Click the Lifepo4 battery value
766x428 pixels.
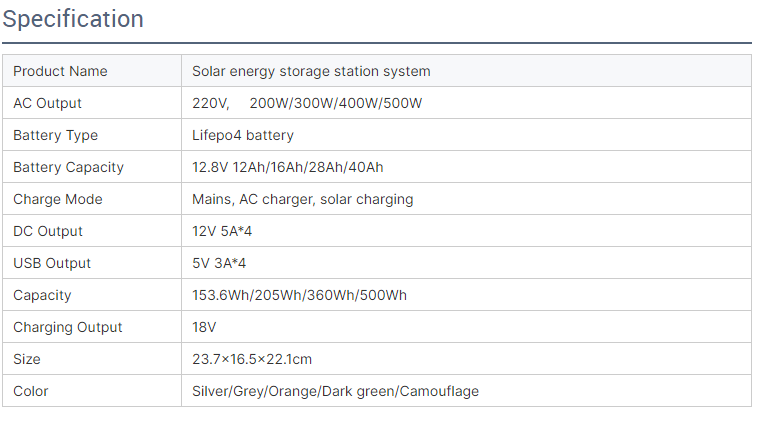tap(243, 135)
